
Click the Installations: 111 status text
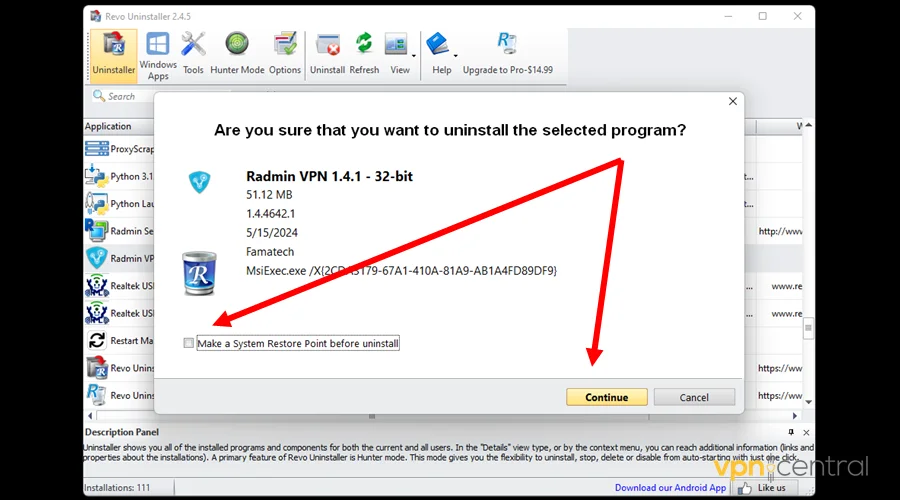(x=117, y=488)
